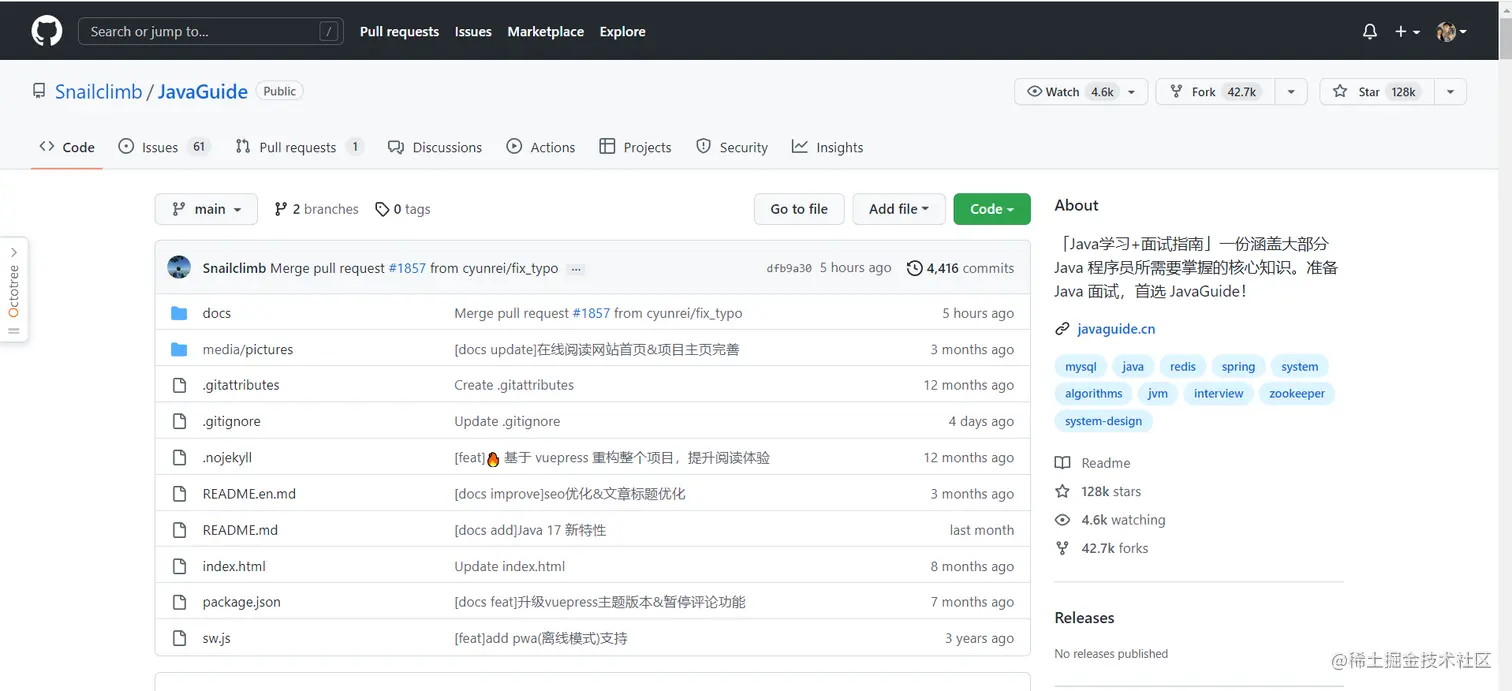Open the .gitattributes file

coord(241,385)
